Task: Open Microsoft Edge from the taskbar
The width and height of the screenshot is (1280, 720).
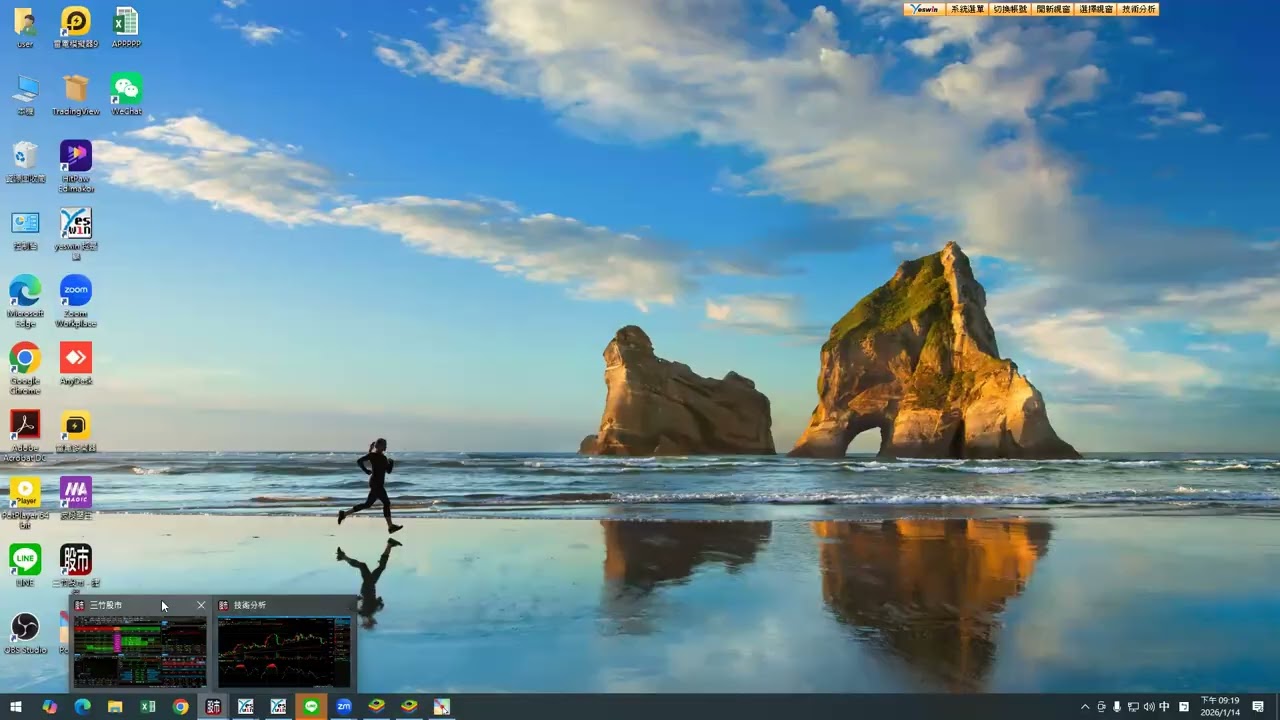Action: click(x=82, y=707)
